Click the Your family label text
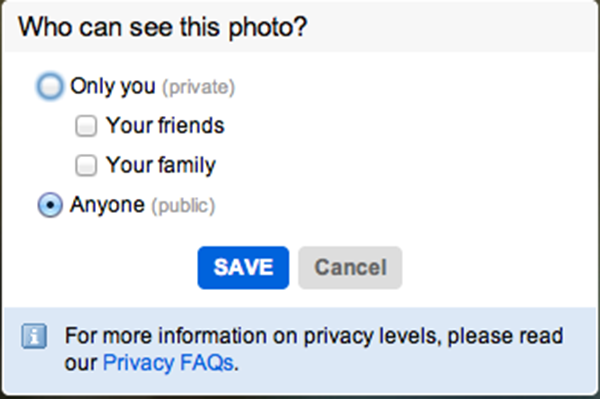This screenshot has width=600, height=399. point(161,165)
